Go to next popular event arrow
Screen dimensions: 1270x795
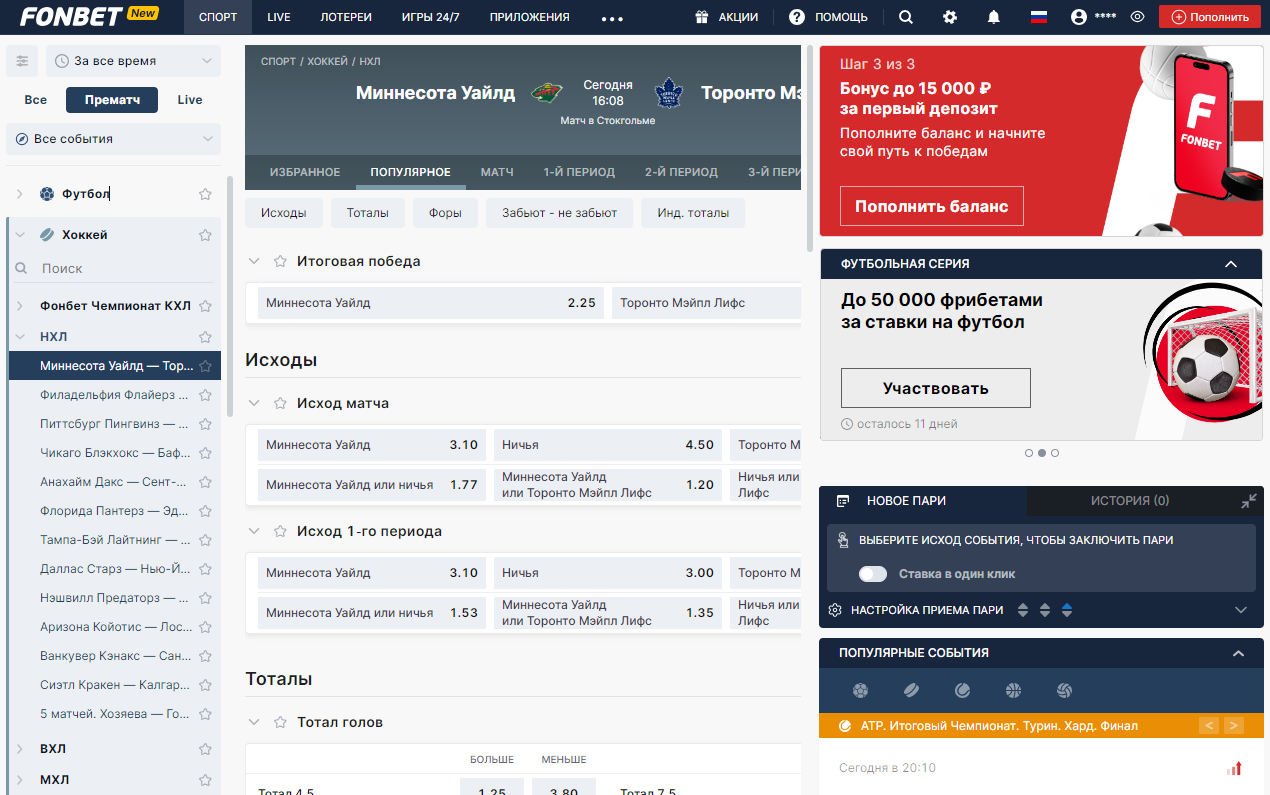pyautogui.click(x=1234, y=726)
